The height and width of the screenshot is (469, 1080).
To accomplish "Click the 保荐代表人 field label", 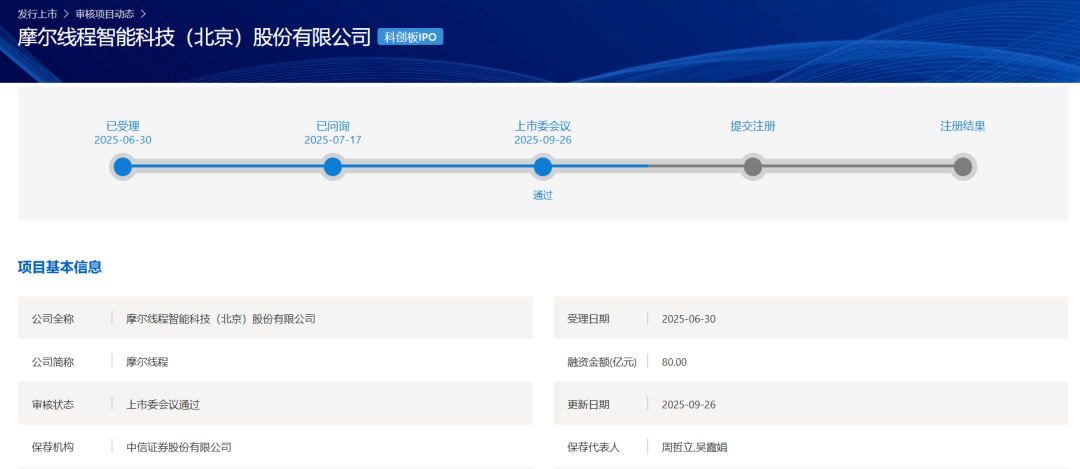I will (594, 447).
